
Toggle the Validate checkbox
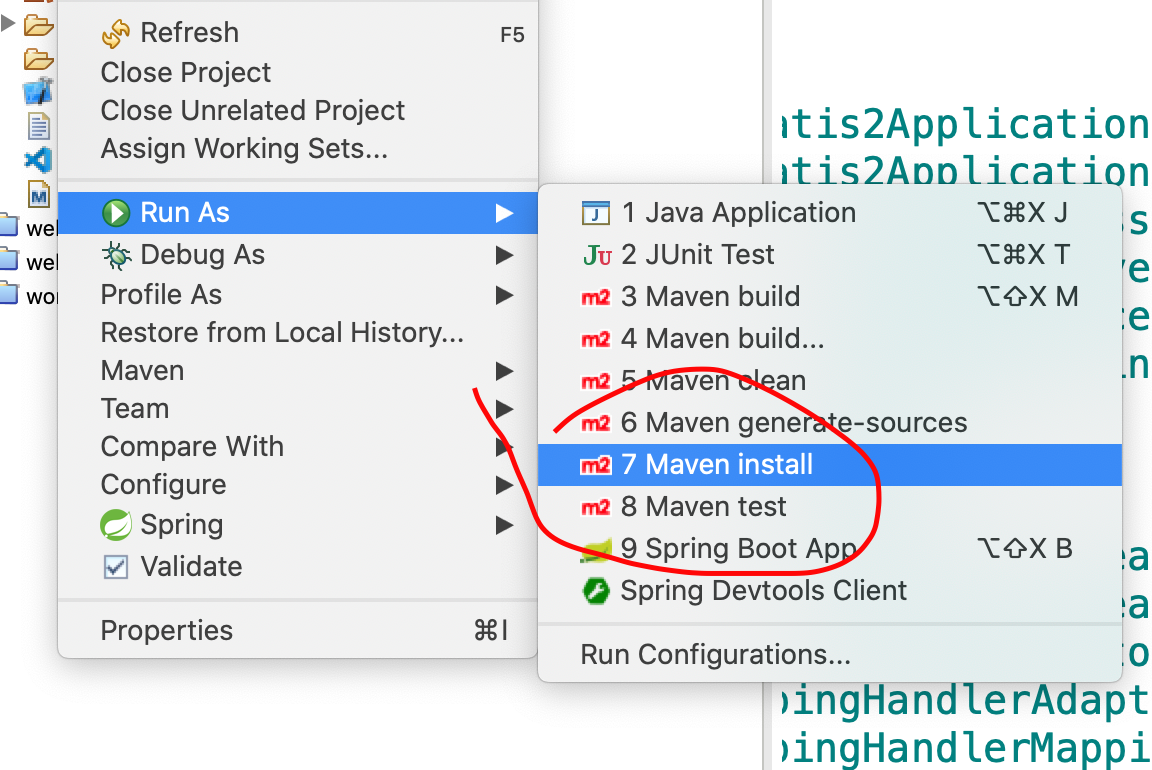(116, 566)
